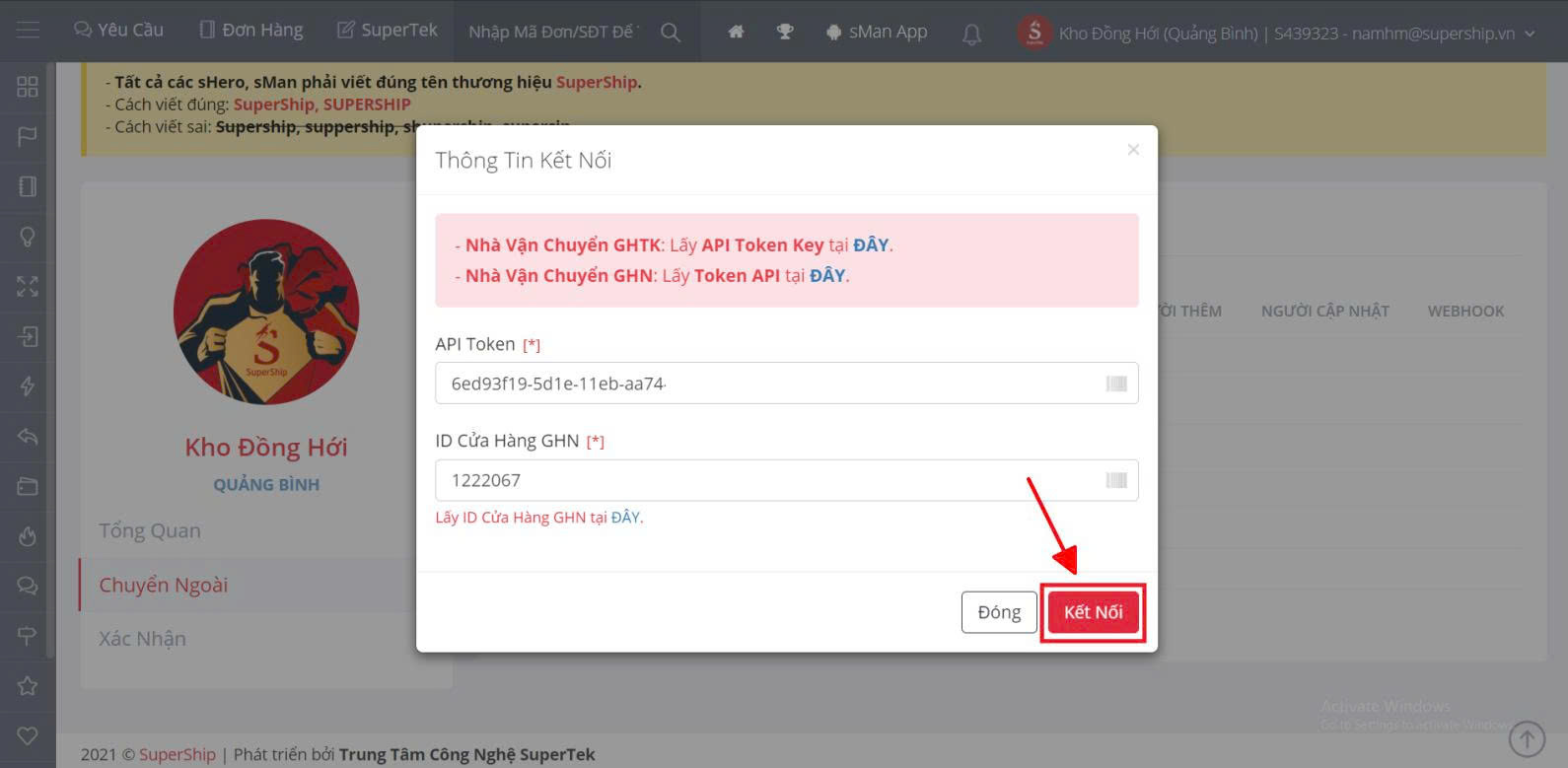
Task: Click the search magnifier icon
Action: [671, 32]
